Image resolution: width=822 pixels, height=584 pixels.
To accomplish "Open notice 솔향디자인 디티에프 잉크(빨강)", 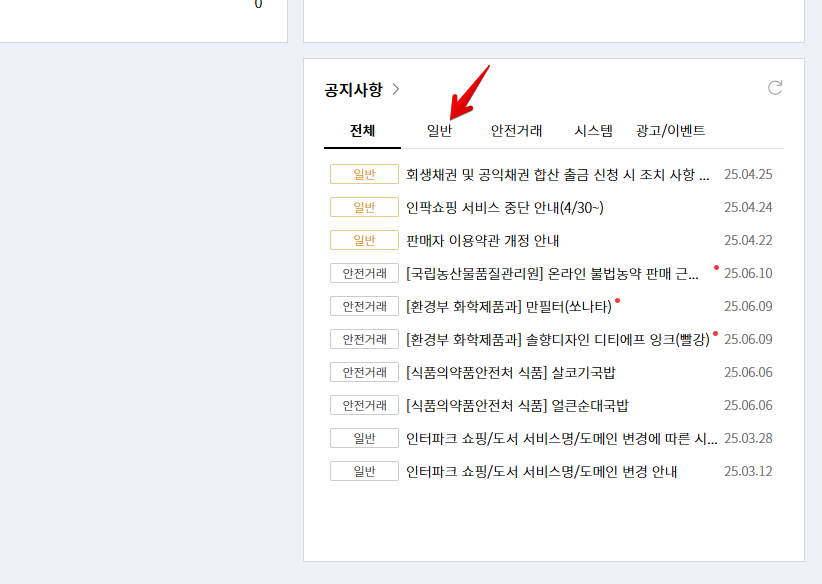I will [558, 340].
